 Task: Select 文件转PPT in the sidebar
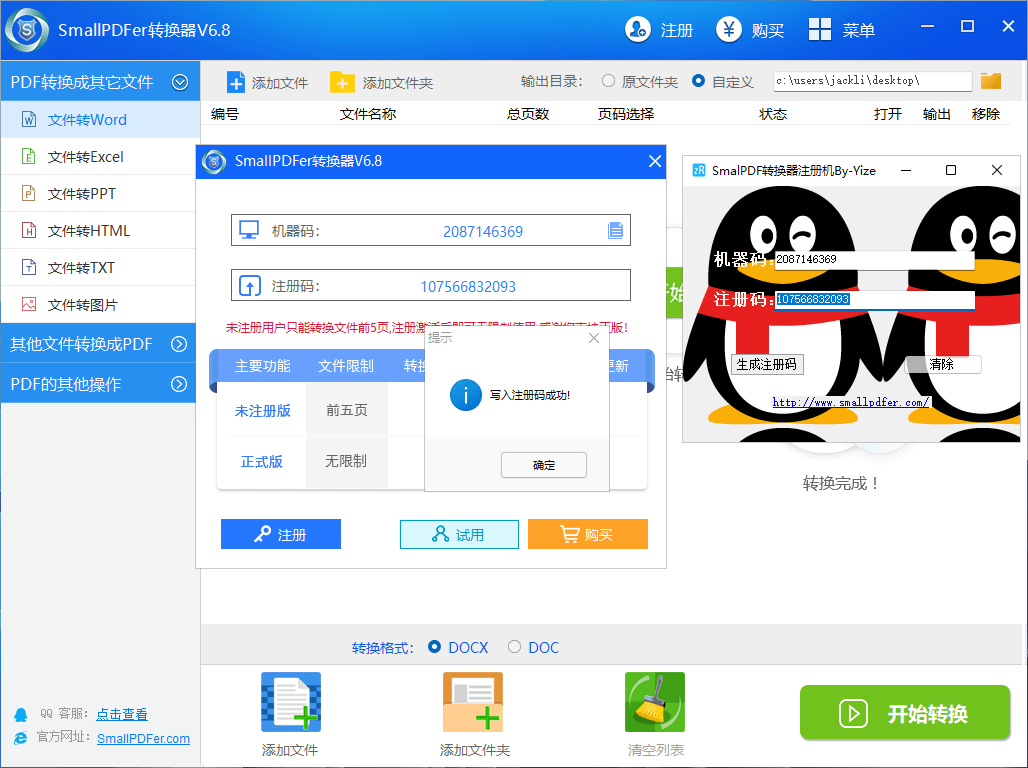coord(100,193)
